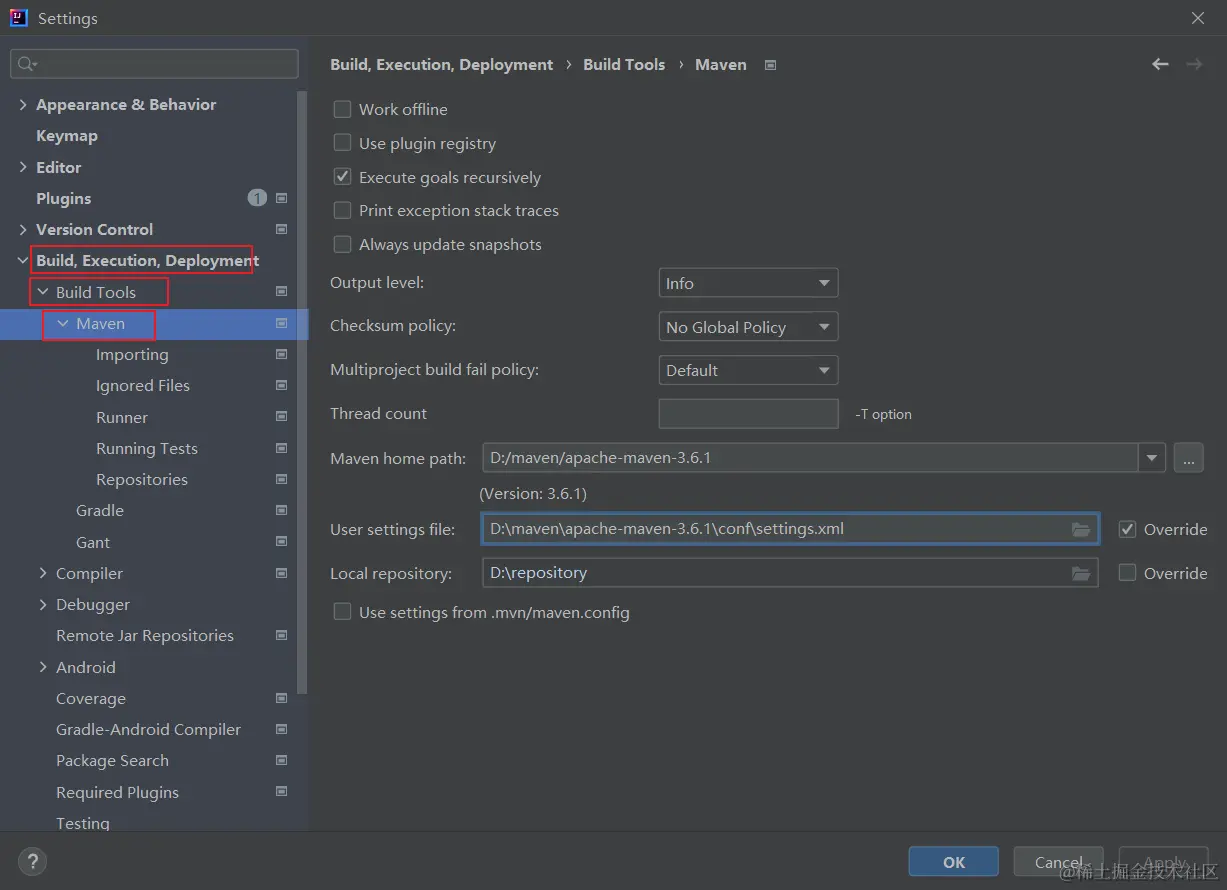Click the project-level icon beside Compiler
The width and height of the screenshot is (1227, 890).
(x=281, y=573)
